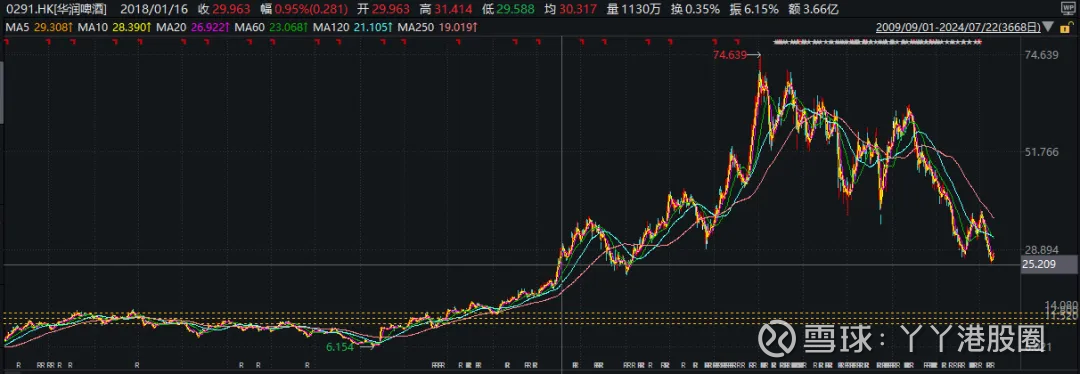Select the MA10 28.390 indicator label
Screen dimensions: 1080x374
(x=113, y=28)
